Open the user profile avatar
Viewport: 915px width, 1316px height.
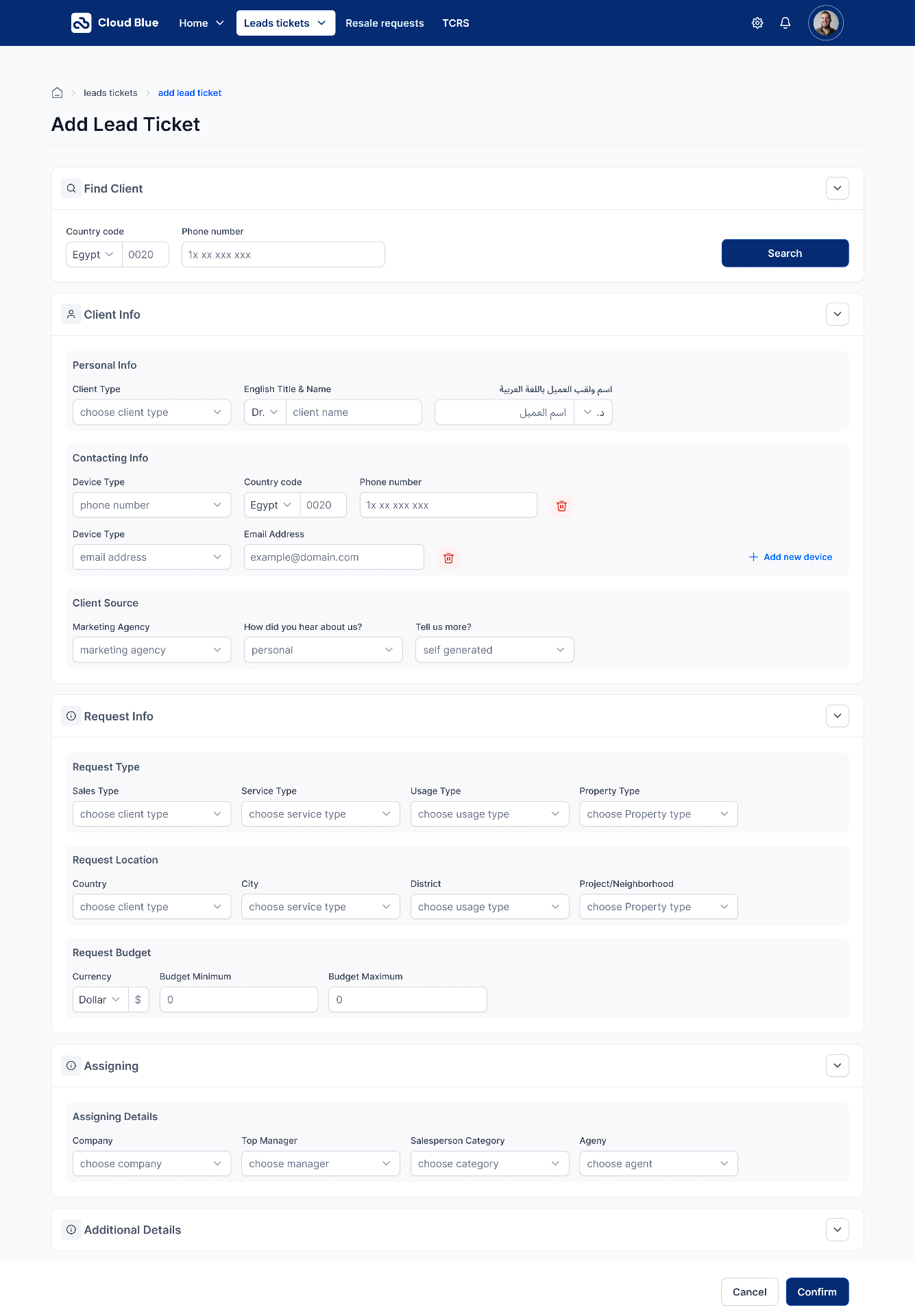coord(826,23)
